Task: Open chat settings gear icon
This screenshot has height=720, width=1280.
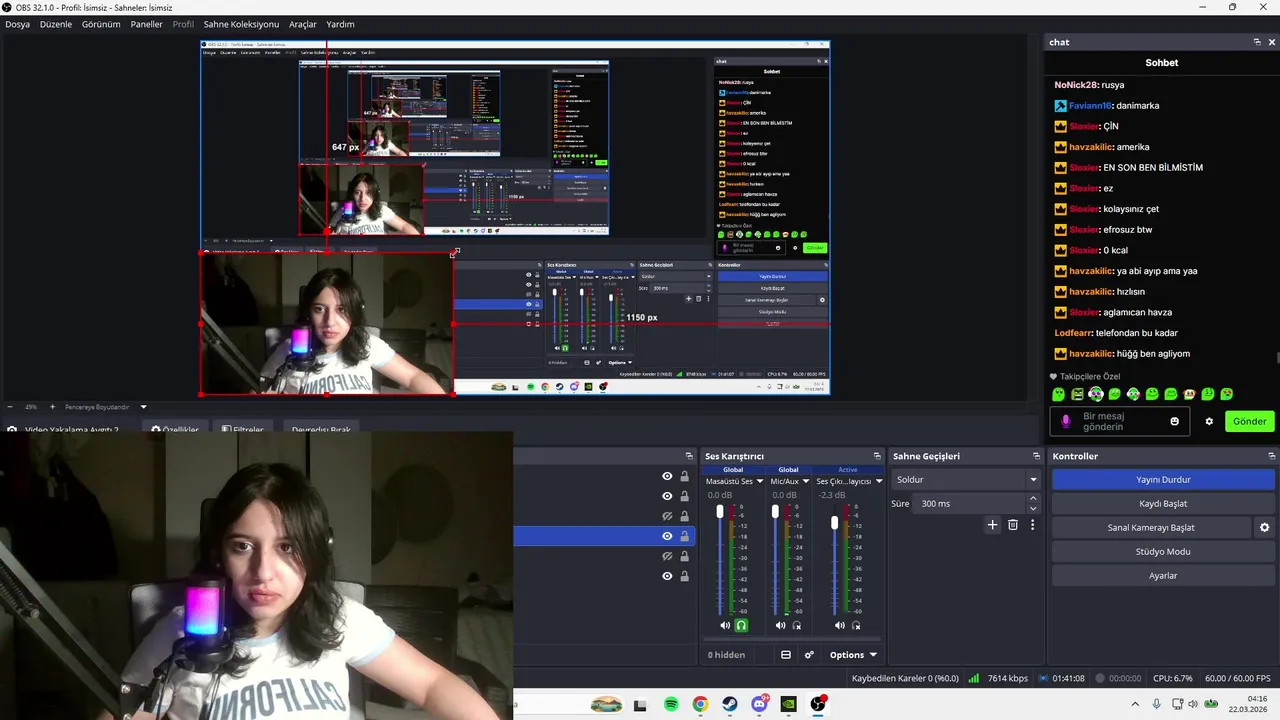Action: (1209, 421)
